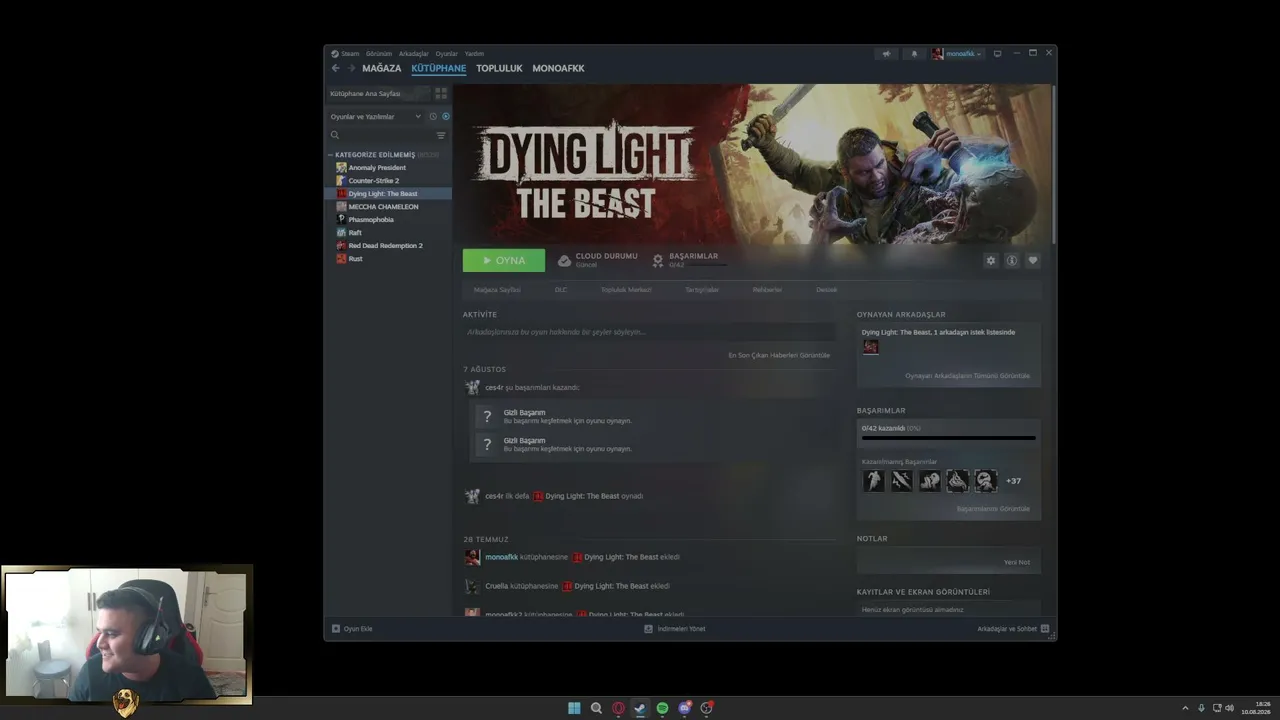The image size is (1280, 720).
Task: Click the achievements icon beside Başarımlar
Action: 657,260
